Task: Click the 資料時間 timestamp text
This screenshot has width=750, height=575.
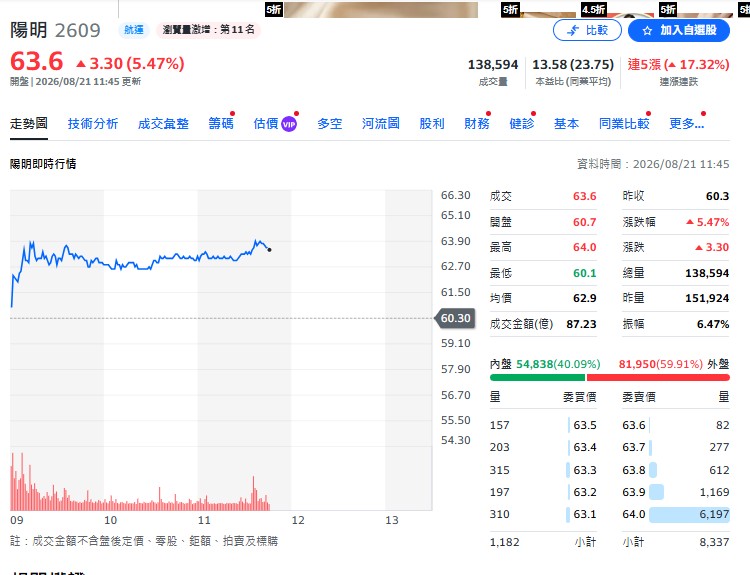Action: click(x=653, y=165)
